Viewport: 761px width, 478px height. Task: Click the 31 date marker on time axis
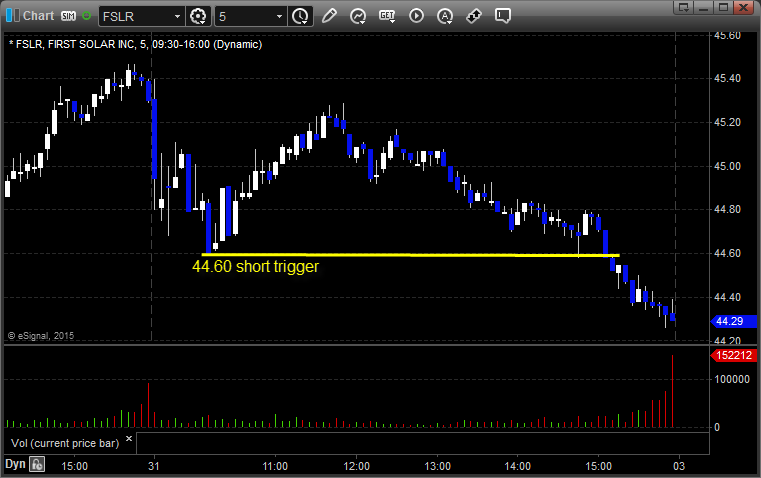(x=153, y=466)
